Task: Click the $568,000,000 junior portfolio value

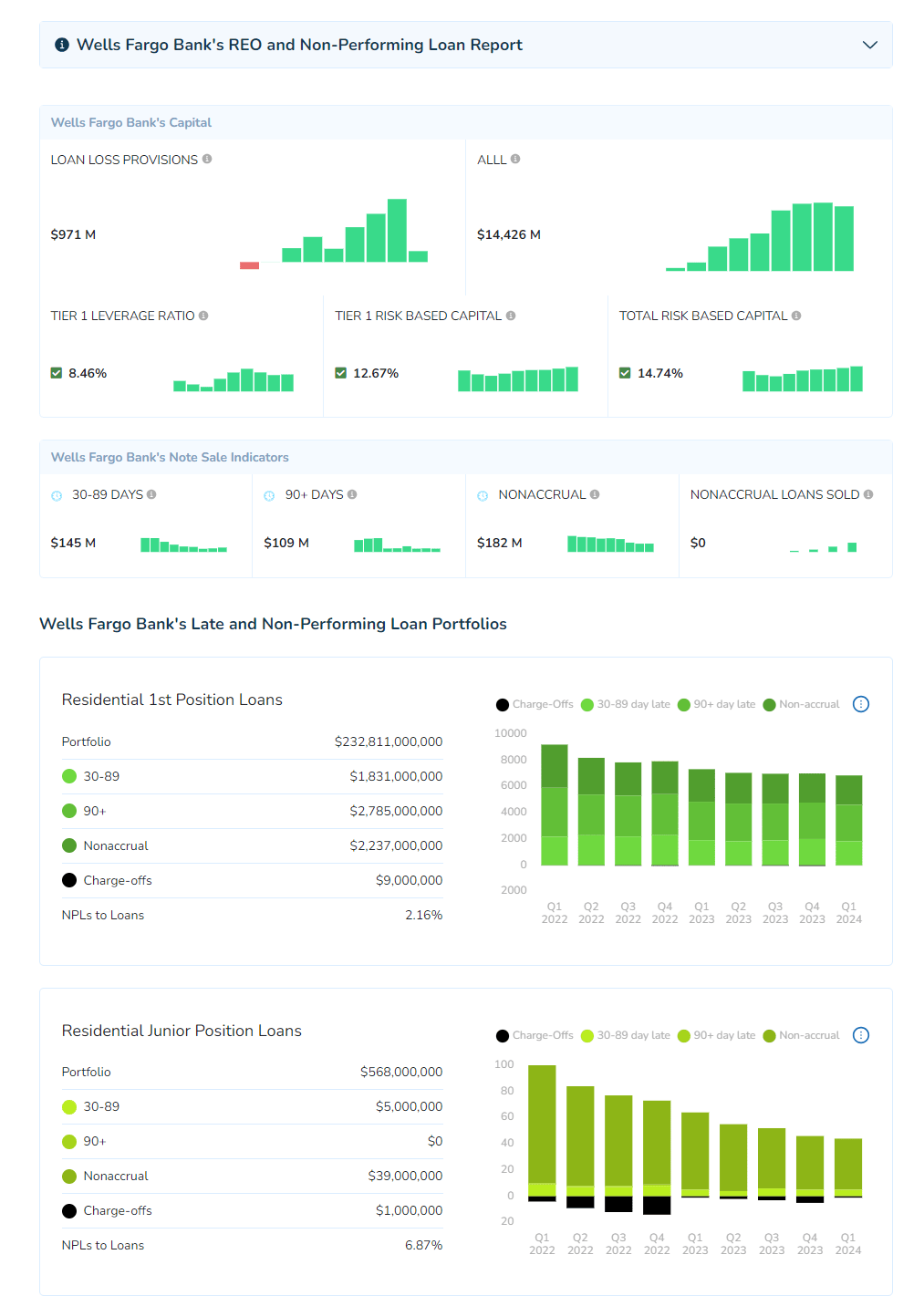Action: (x=401, y=1072)
